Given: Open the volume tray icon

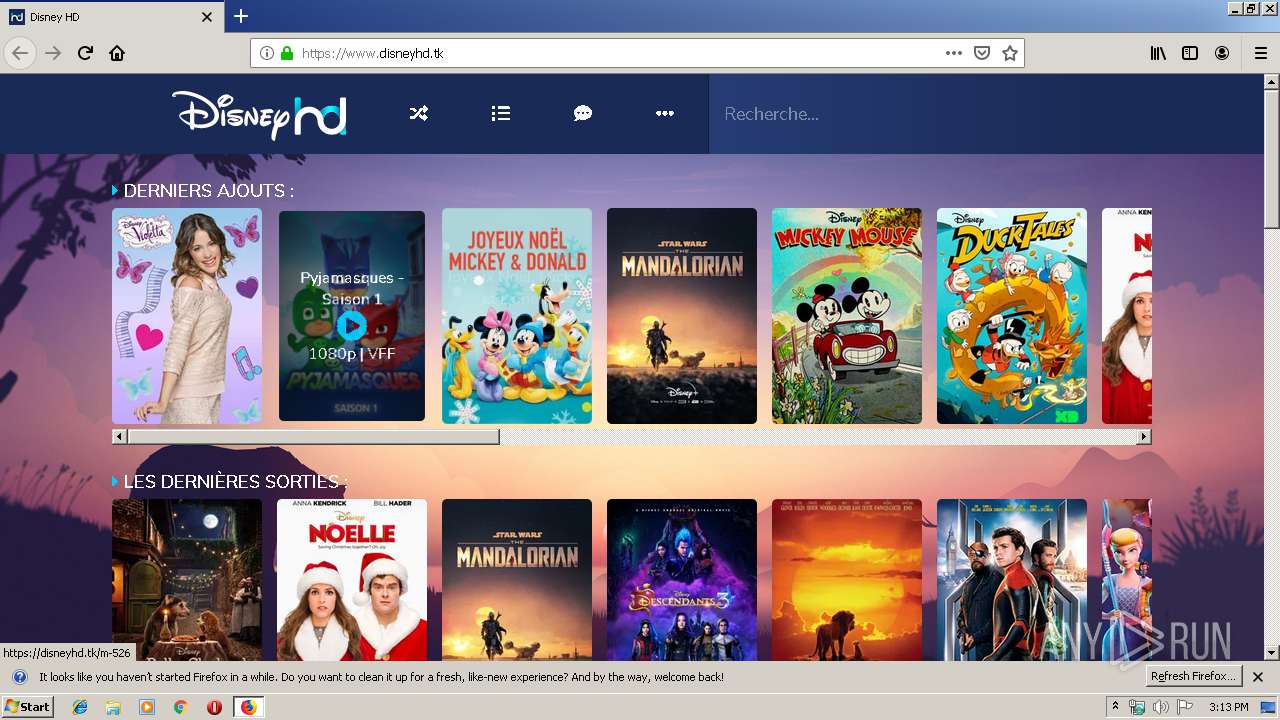Looking at the screenshot, I should point(1160,707).
